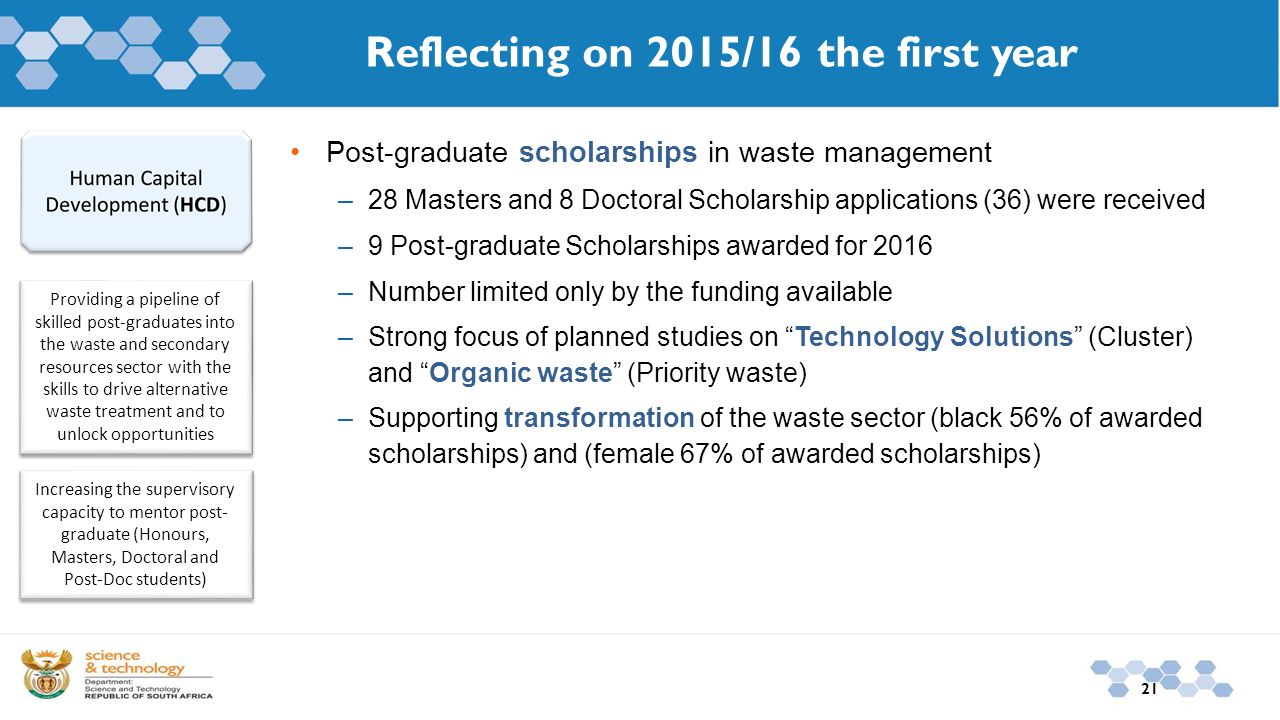Select the 28 Masters and 8 Doctoral line
This screenshot has width=1280, height=720.
[786, 201]
